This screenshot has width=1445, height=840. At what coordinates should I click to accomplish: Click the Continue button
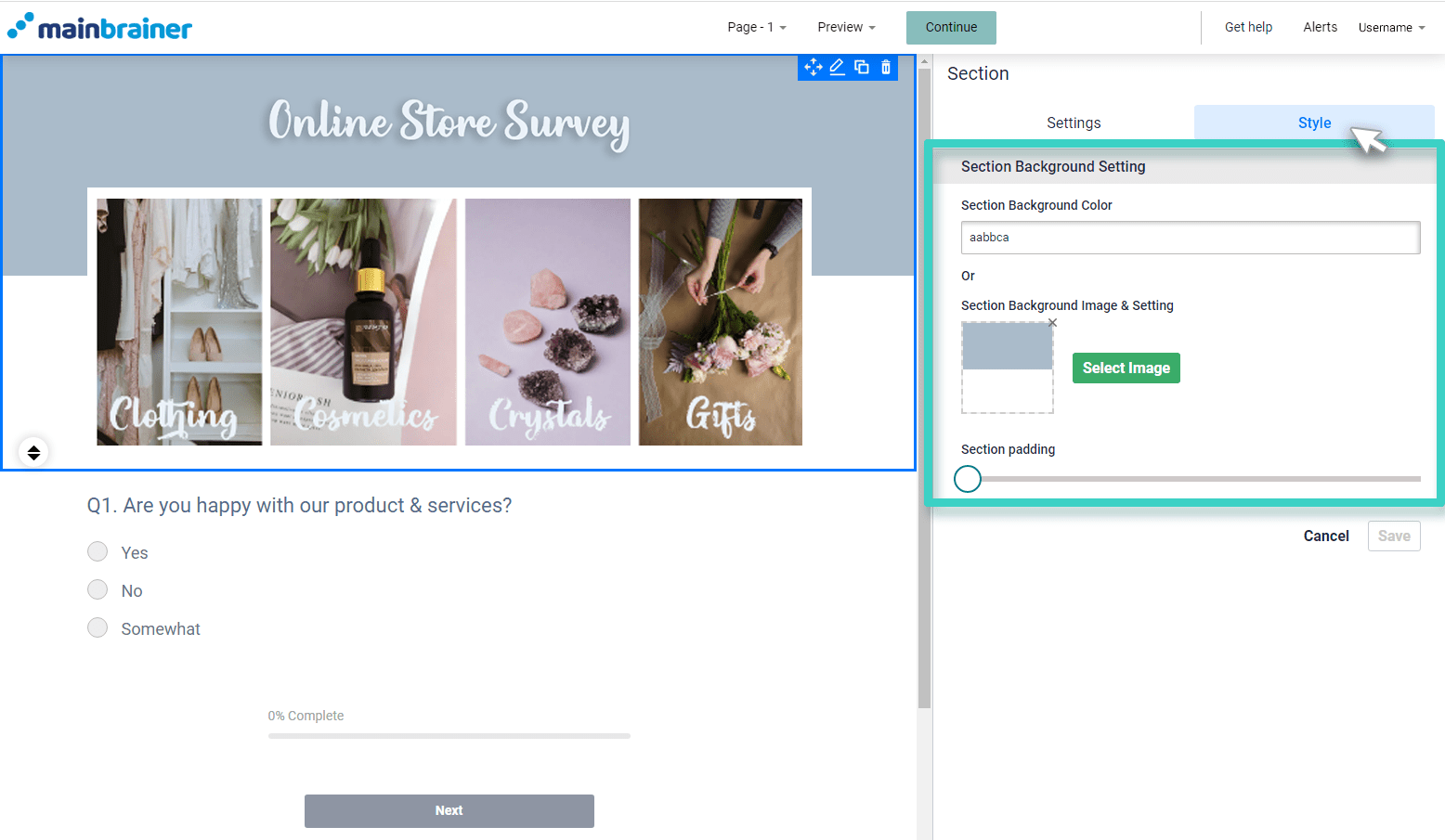pyautogui.click(x=951, y=27)
